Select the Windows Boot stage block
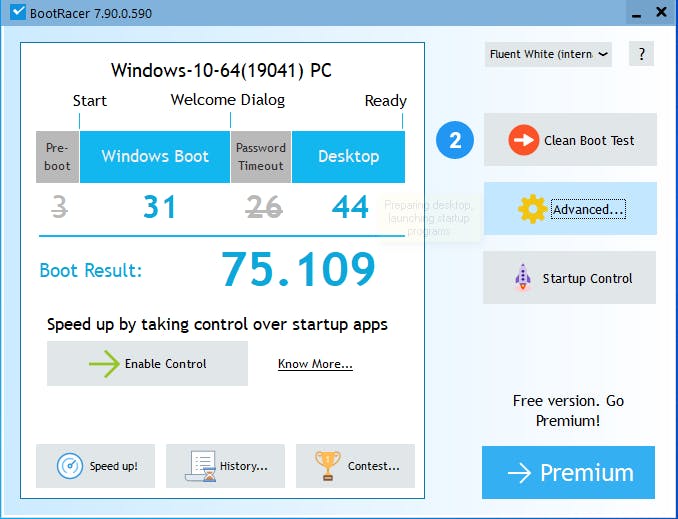The height and width of the screenshot is (519, 678). [x=155, y=157]
